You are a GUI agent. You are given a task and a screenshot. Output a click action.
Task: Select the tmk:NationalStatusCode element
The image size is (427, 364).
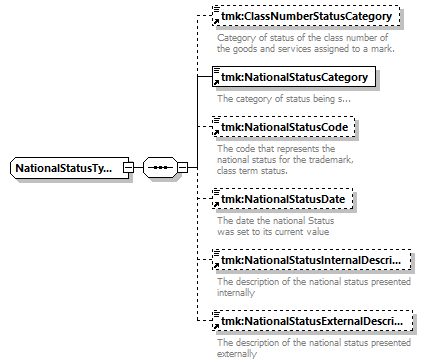pyautogui.click(x=284, y=127)
